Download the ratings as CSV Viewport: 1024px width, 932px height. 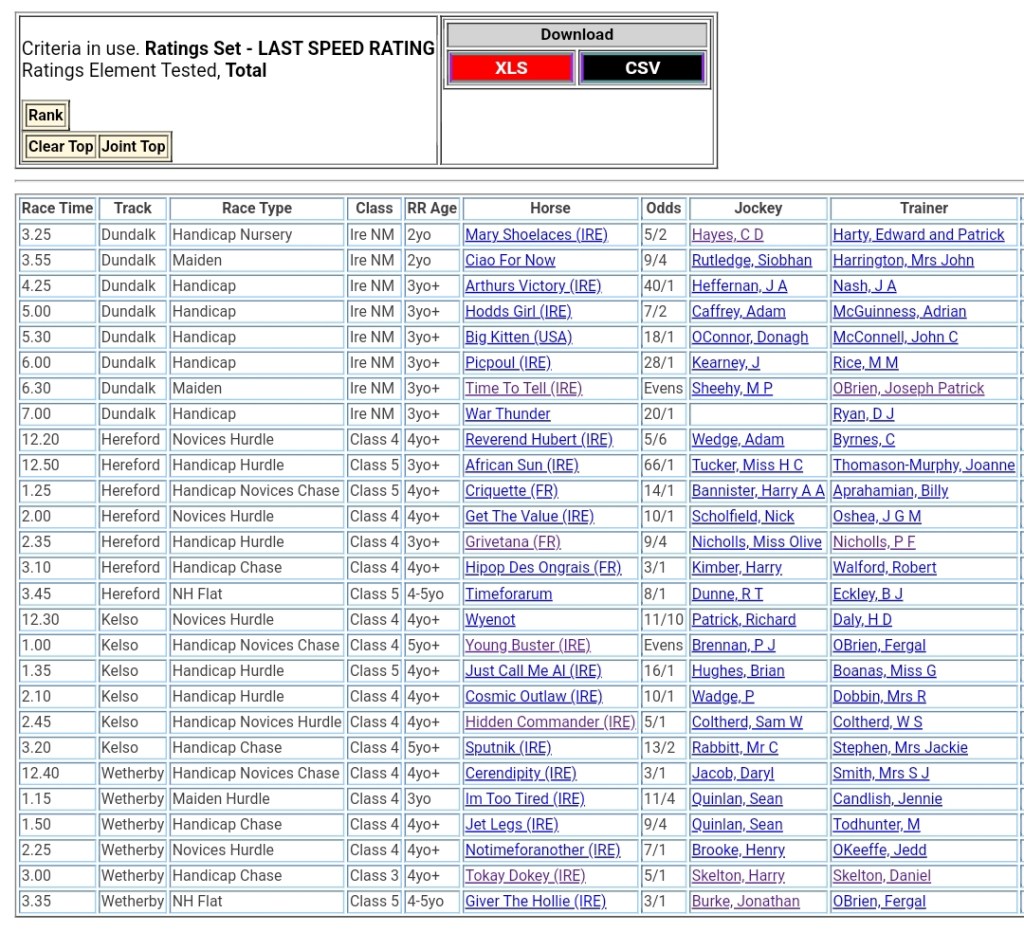pyautogui.click(x=642, y=68)
